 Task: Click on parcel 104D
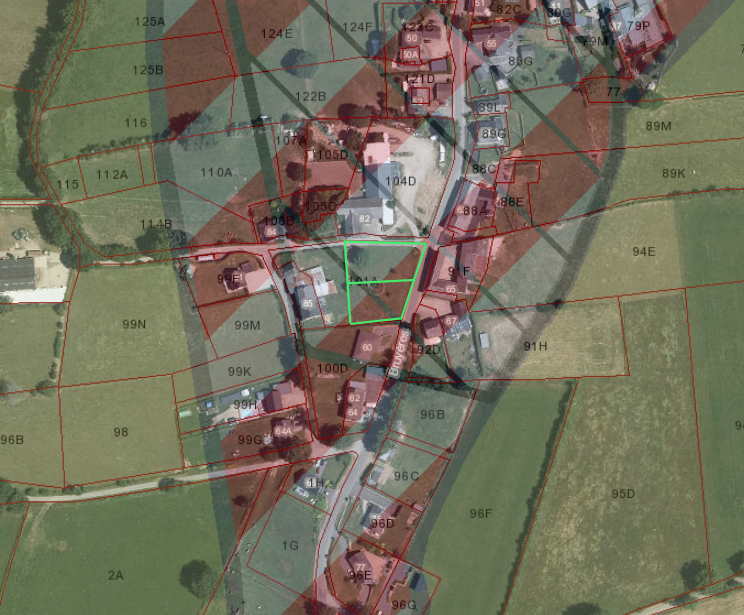click(401, 181)
